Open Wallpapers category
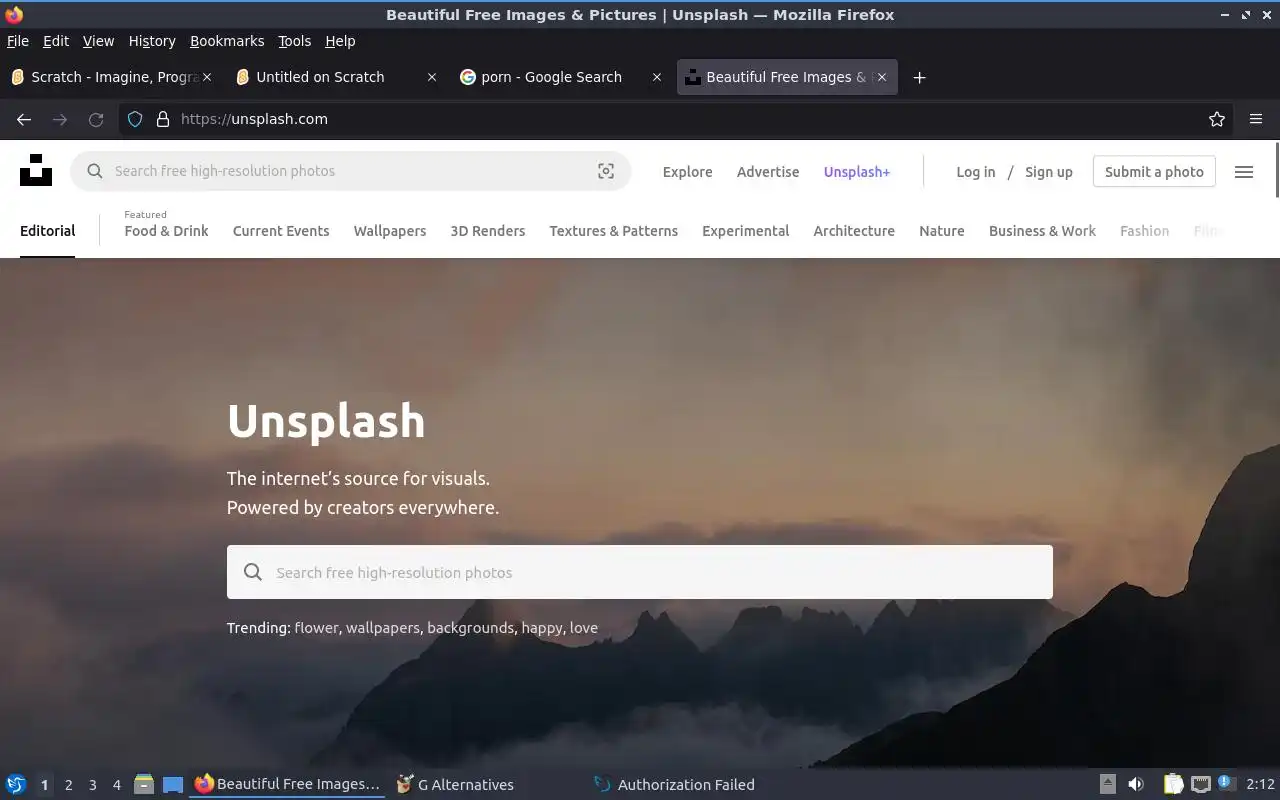The image size is (1280, 800). [390, 231]
